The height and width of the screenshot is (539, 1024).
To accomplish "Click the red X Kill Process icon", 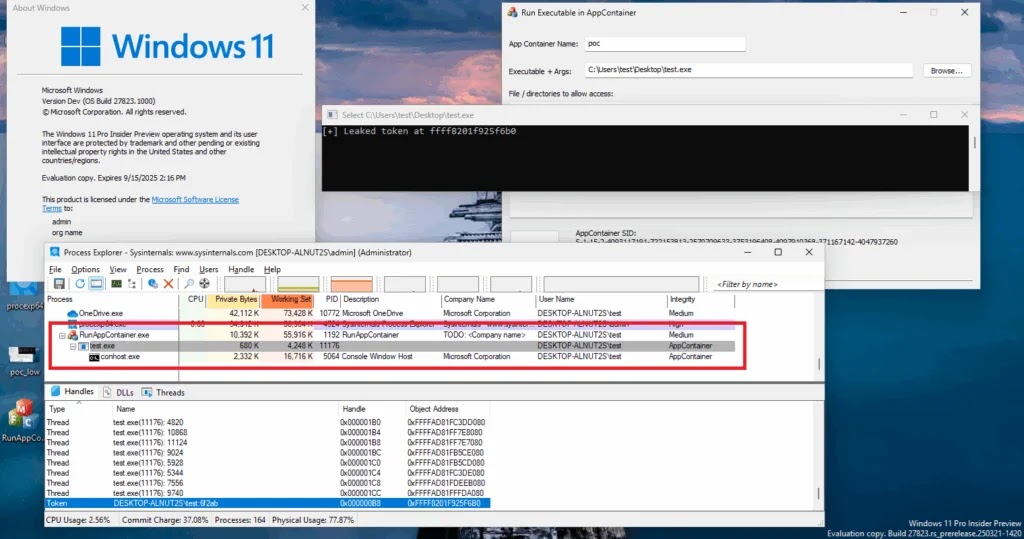I will [168, 284].
